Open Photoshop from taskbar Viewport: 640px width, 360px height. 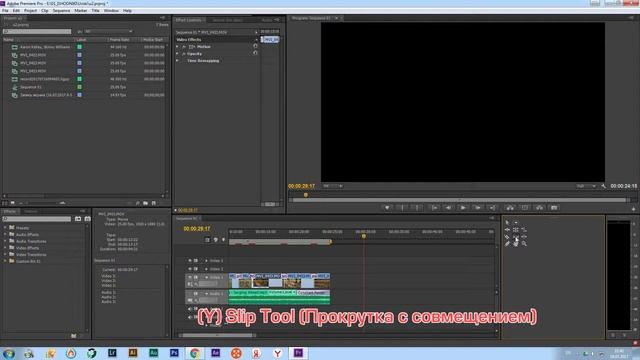point(174,353)
